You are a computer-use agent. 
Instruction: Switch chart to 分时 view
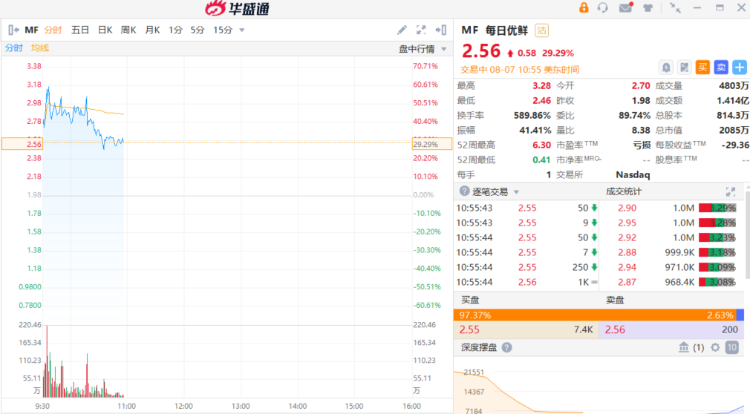click(53, 30)
